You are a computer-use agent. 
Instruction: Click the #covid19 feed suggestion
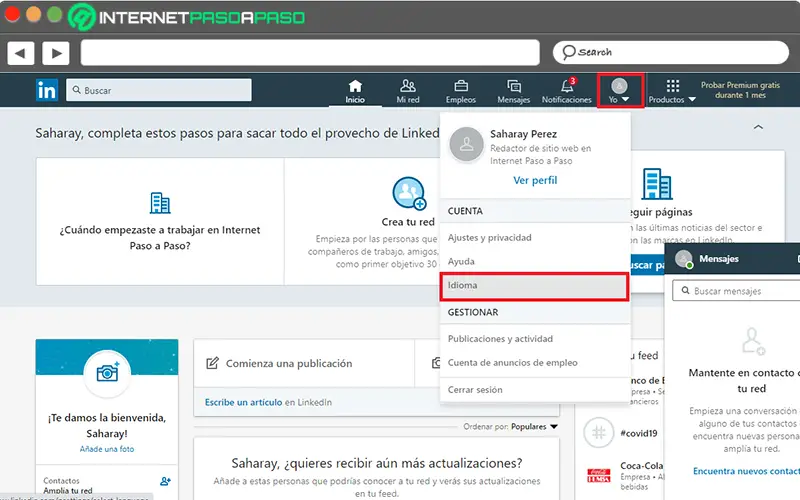pos(639,433)
